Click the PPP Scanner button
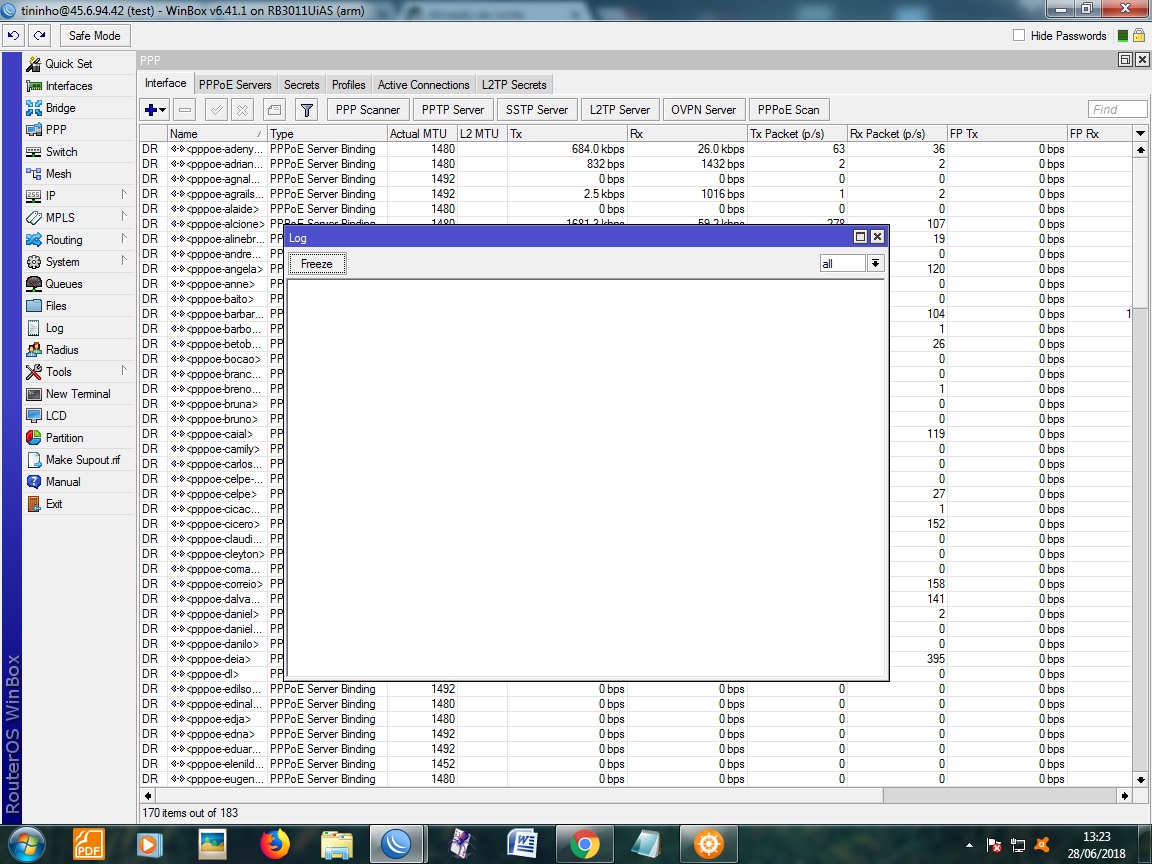Screen dimensions: 1152x864 [x=367, y=110]
